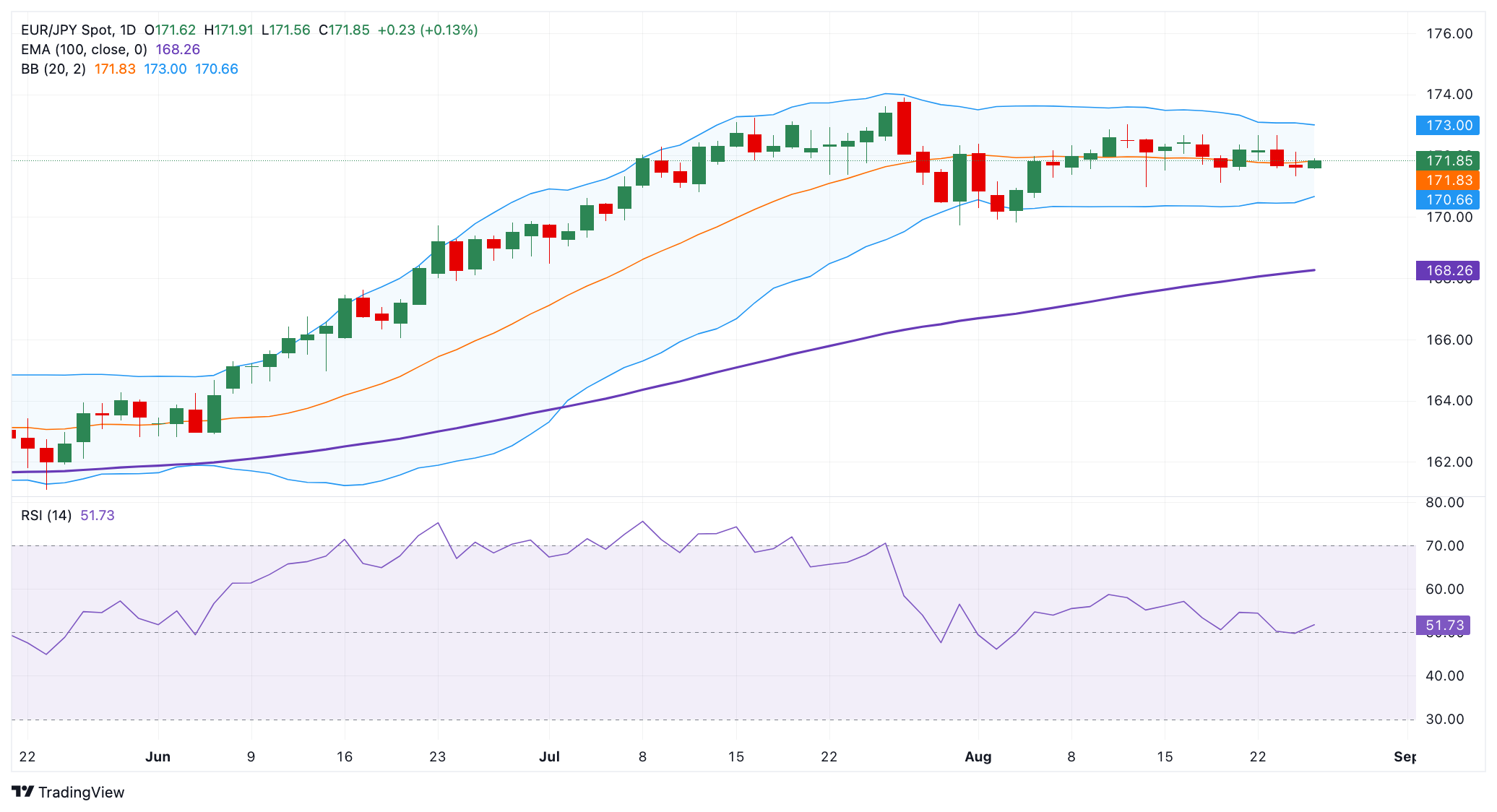Click the Sep label on the time axis
Viewport: 1497px width, 812px height.
click(1405, 757)
